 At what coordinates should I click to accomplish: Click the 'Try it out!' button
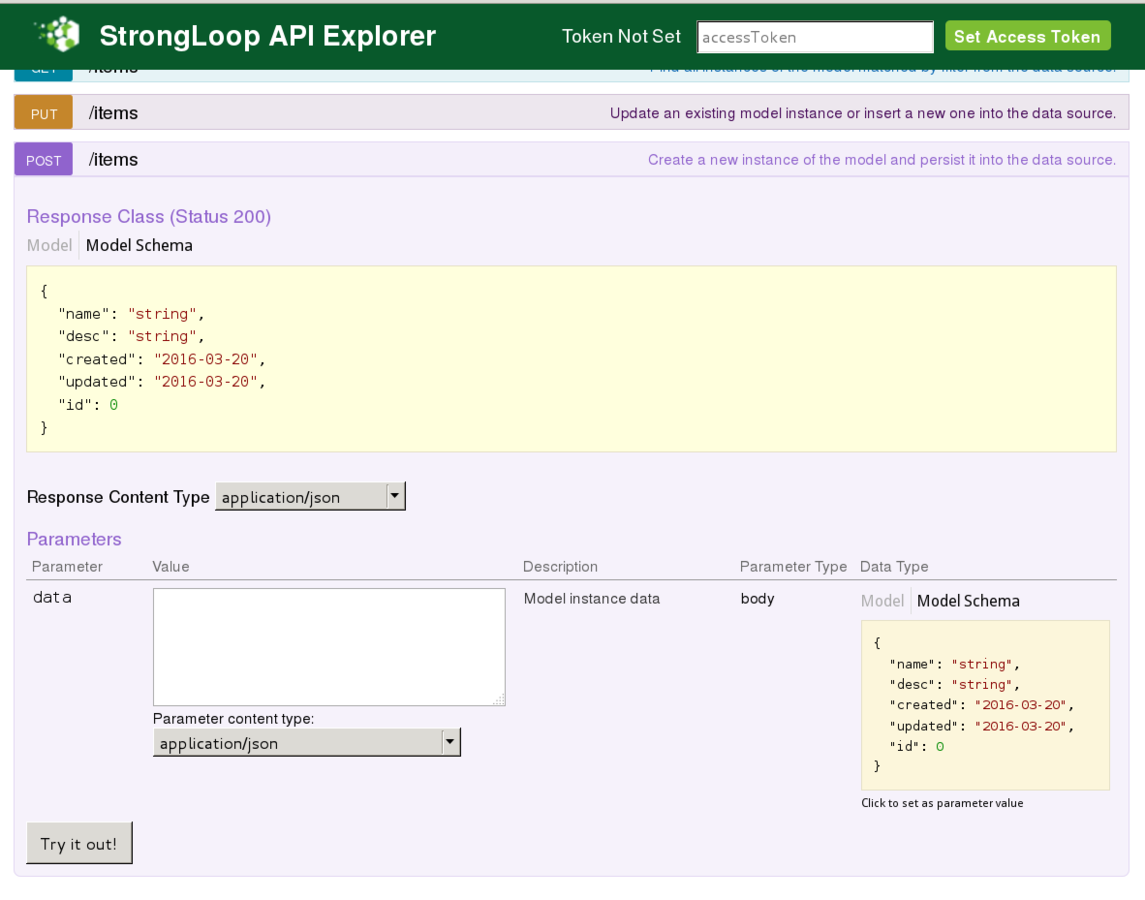79,843
